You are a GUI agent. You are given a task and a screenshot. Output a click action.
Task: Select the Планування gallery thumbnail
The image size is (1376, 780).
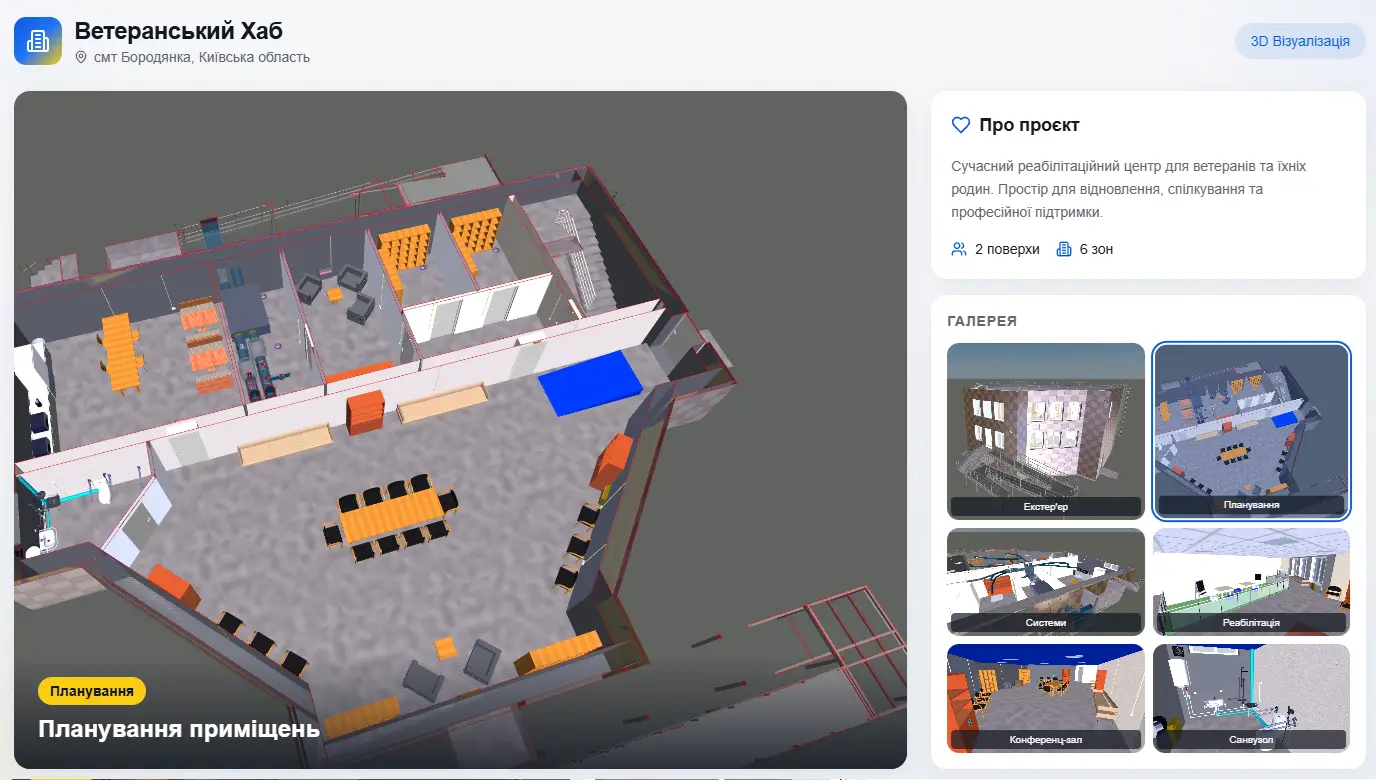coord(1251,432)
